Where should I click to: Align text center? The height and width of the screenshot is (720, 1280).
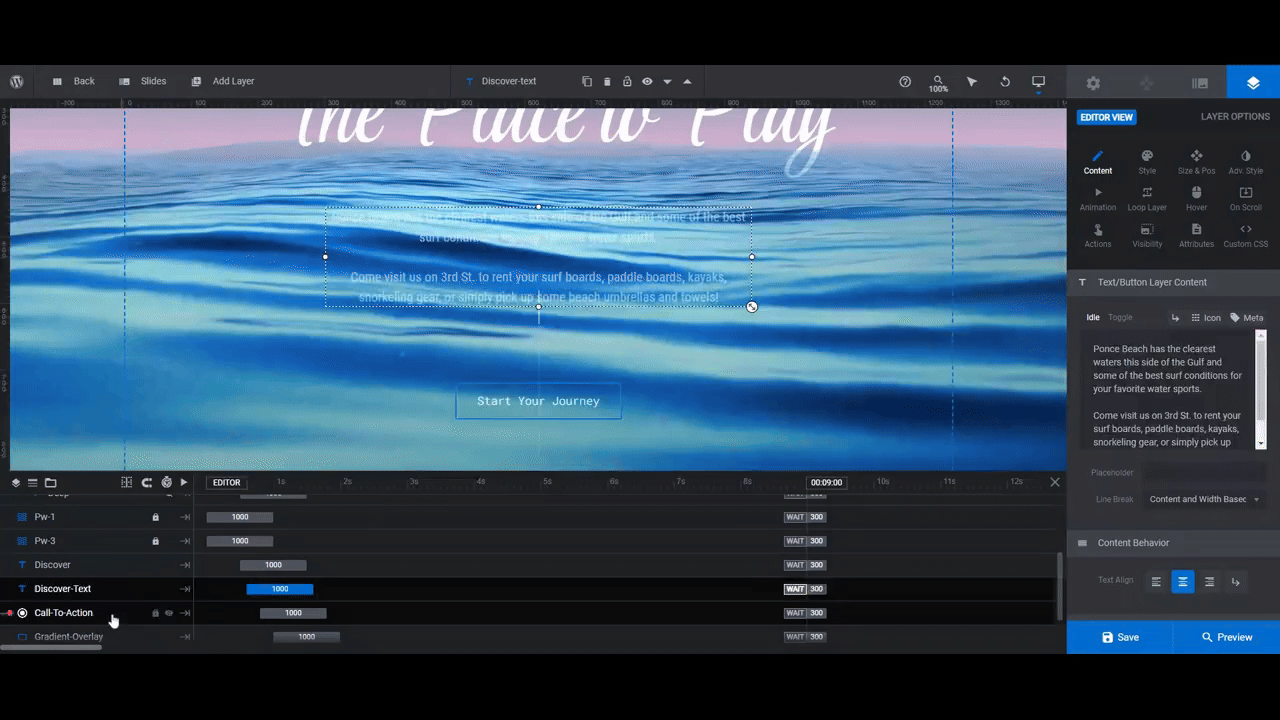pyautogui.click(x=1183, y=581)
